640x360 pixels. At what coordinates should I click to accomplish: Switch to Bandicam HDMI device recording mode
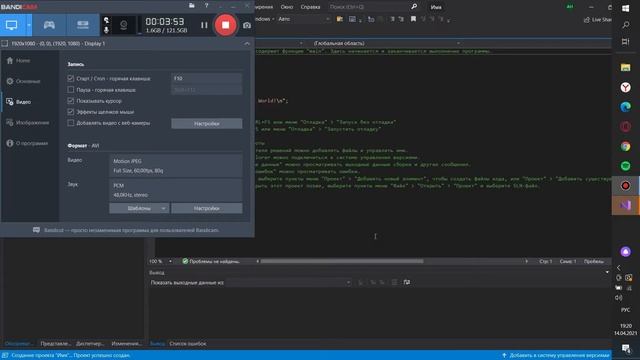click(82, 25)
